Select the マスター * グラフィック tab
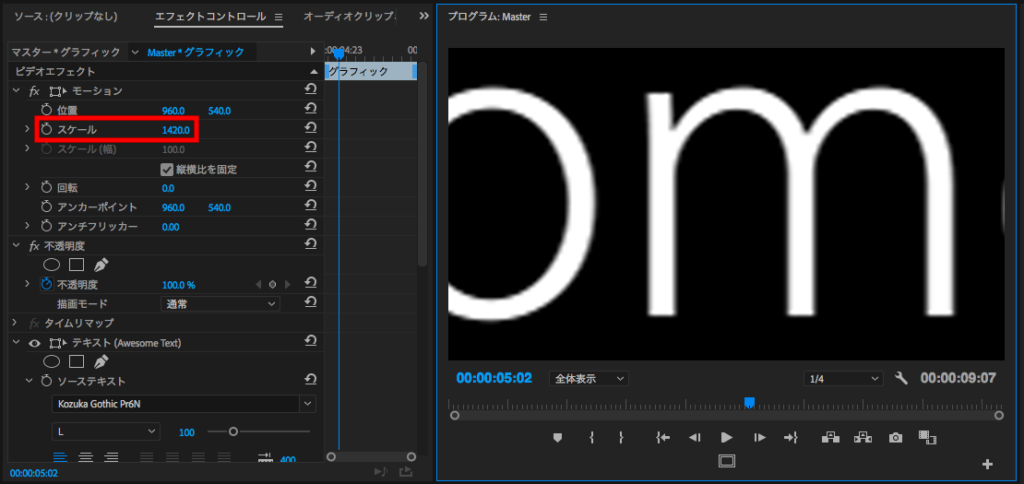The width and height of the screenshot is (1024, 484). pos(66,52)
